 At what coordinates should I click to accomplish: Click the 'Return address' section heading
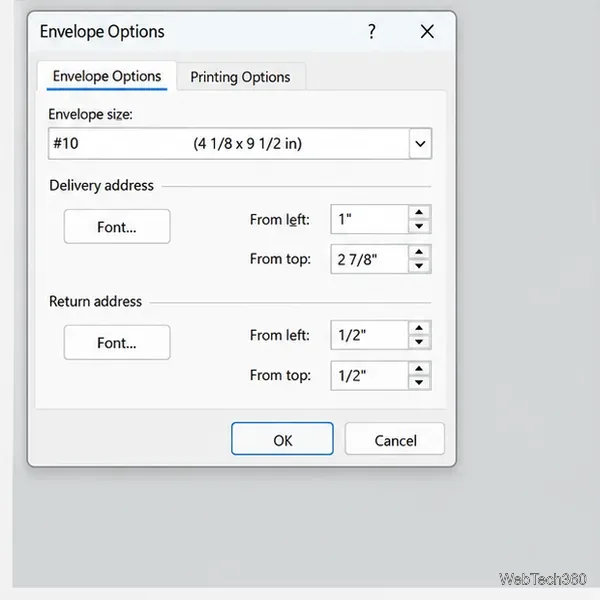pos(95,302)
